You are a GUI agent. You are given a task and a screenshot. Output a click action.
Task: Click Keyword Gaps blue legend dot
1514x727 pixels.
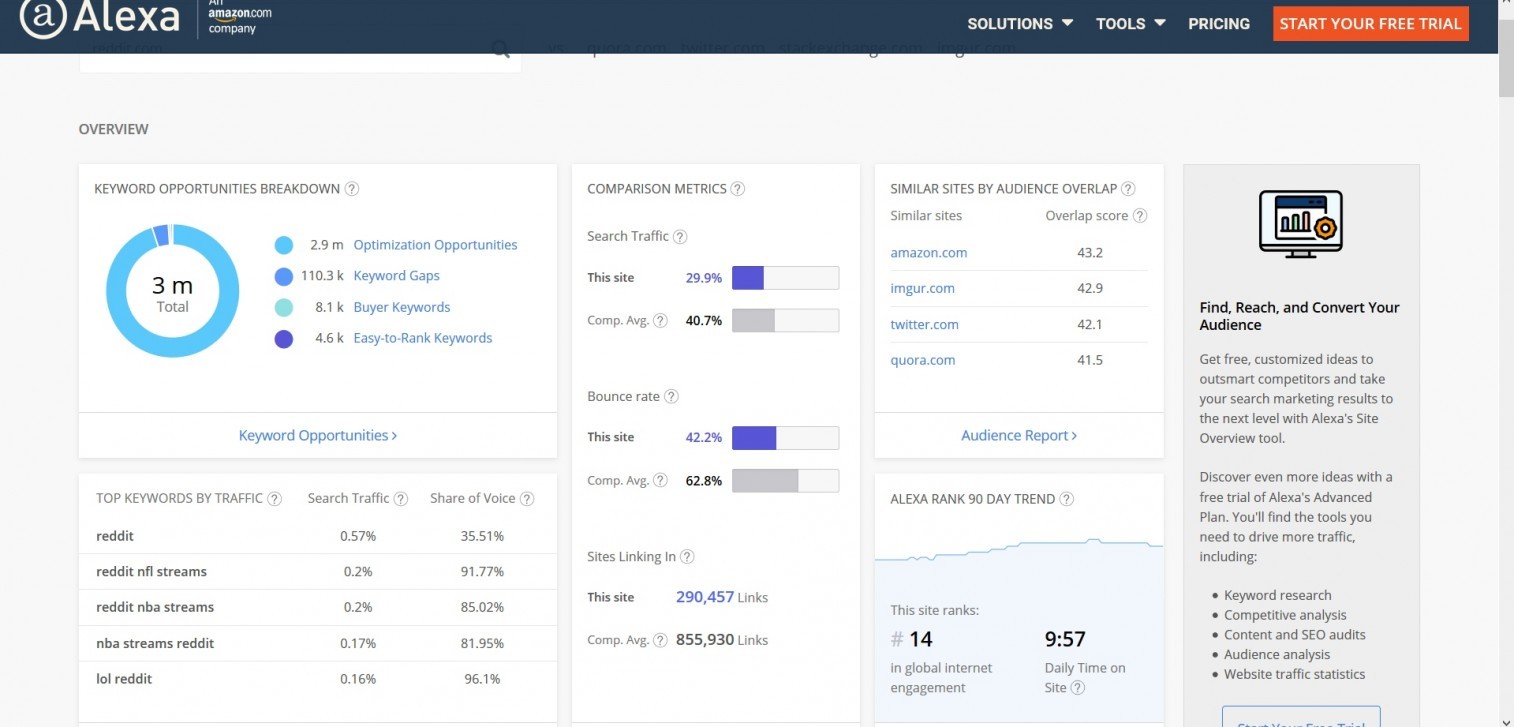(x=283, y=276)
